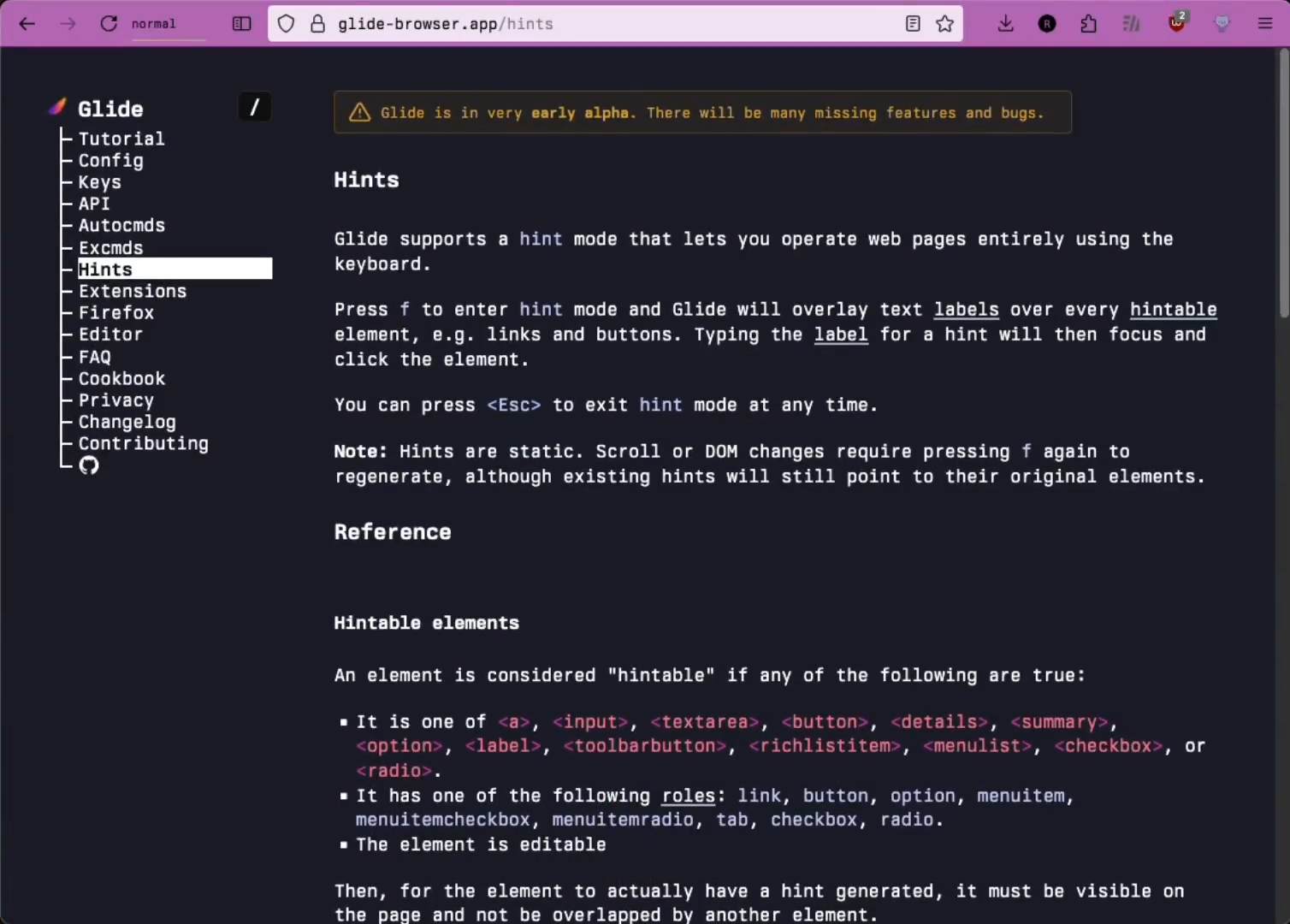Viewport: 1290px width, 924px height.
Task: Open the underlined 'roles' link
Action: (x=689, y=796)
